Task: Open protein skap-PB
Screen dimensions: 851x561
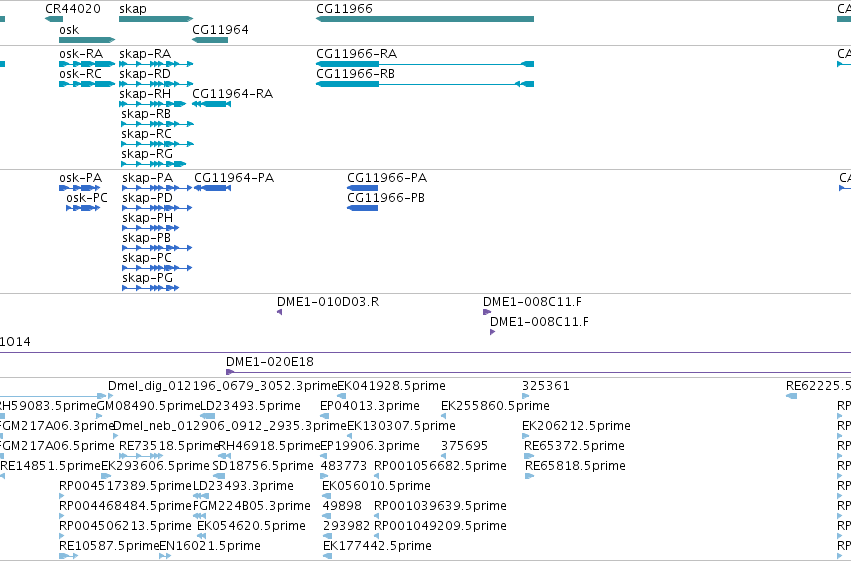Action: click(x=147, y=238)
